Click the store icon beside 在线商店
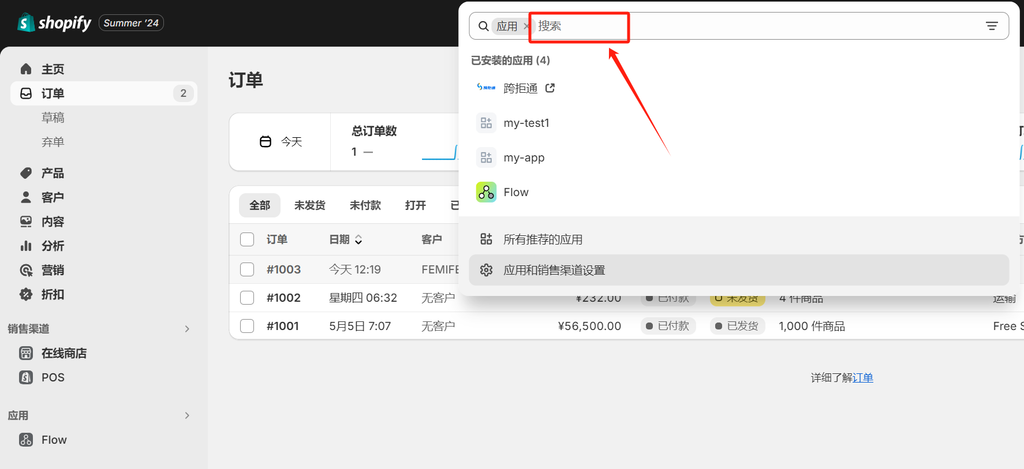1024x469 pixels. click(x=26, y=353)
